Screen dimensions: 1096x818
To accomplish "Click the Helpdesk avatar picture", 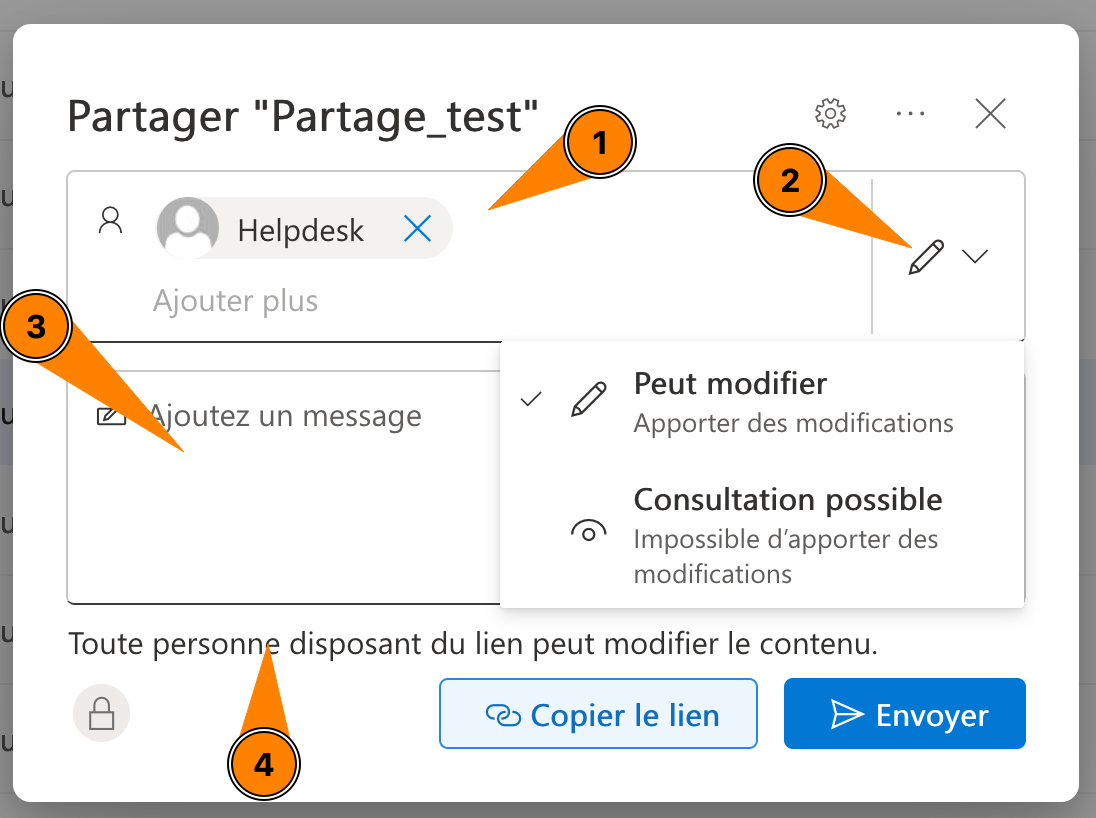I will point(188,228).
